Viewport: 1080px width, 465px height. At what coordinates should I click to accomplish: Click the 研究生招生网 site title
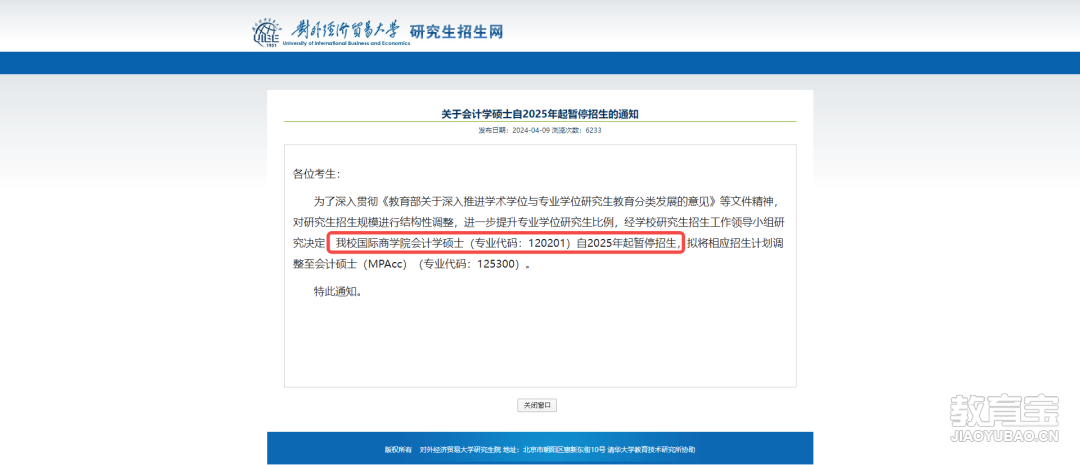pos(456,31)
